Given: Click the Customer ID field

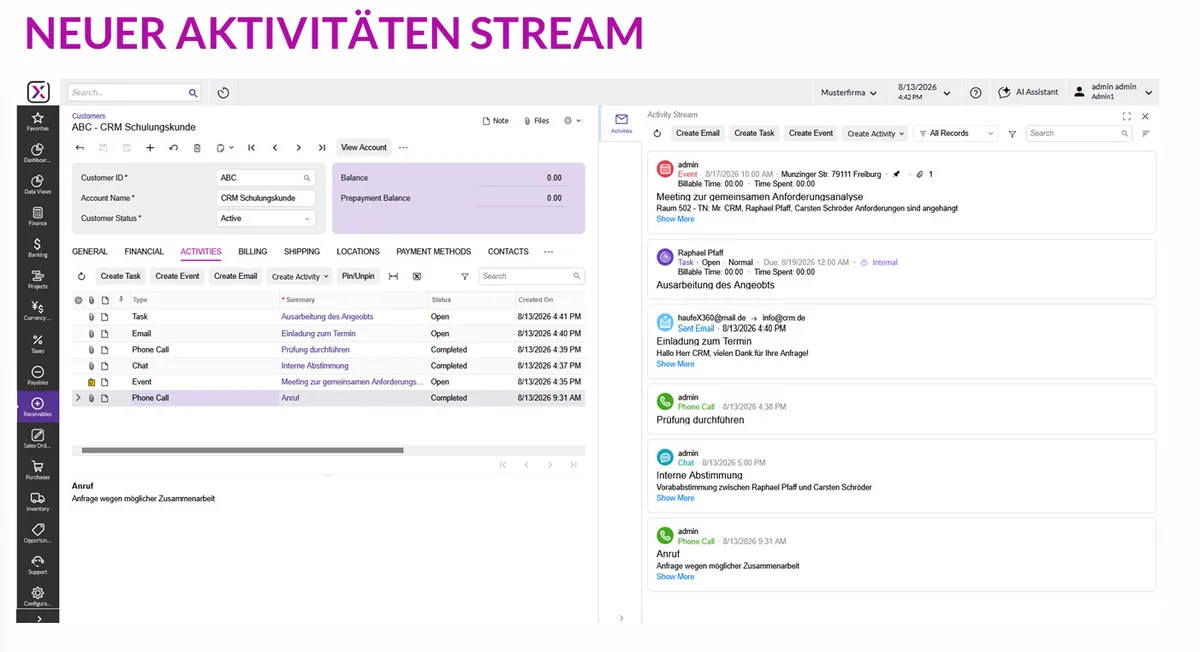Looking at the screenshot, I should coord(266,178).
